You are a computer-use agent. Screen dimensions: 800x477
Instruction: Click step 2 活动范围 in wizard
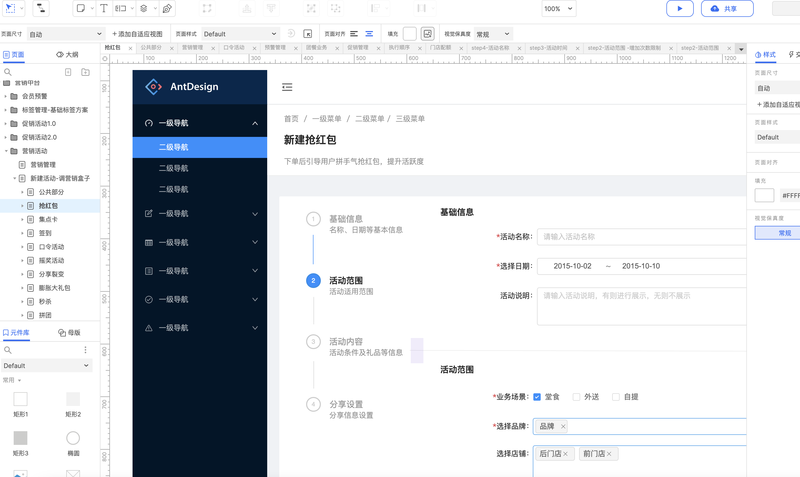(340, 285)
